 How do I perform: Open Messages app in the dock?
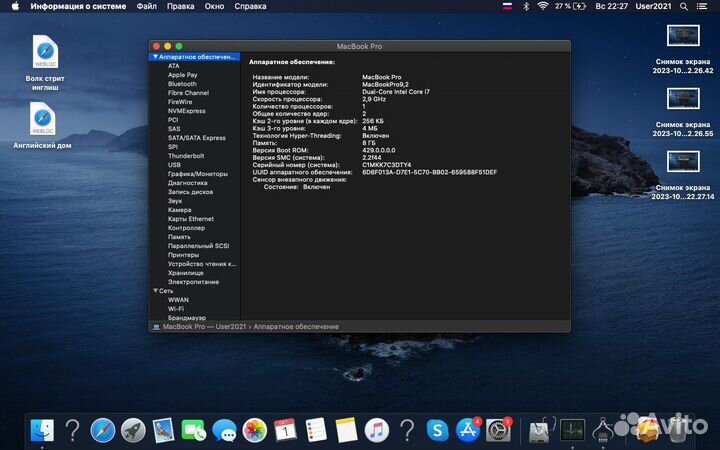pos(224,431)
